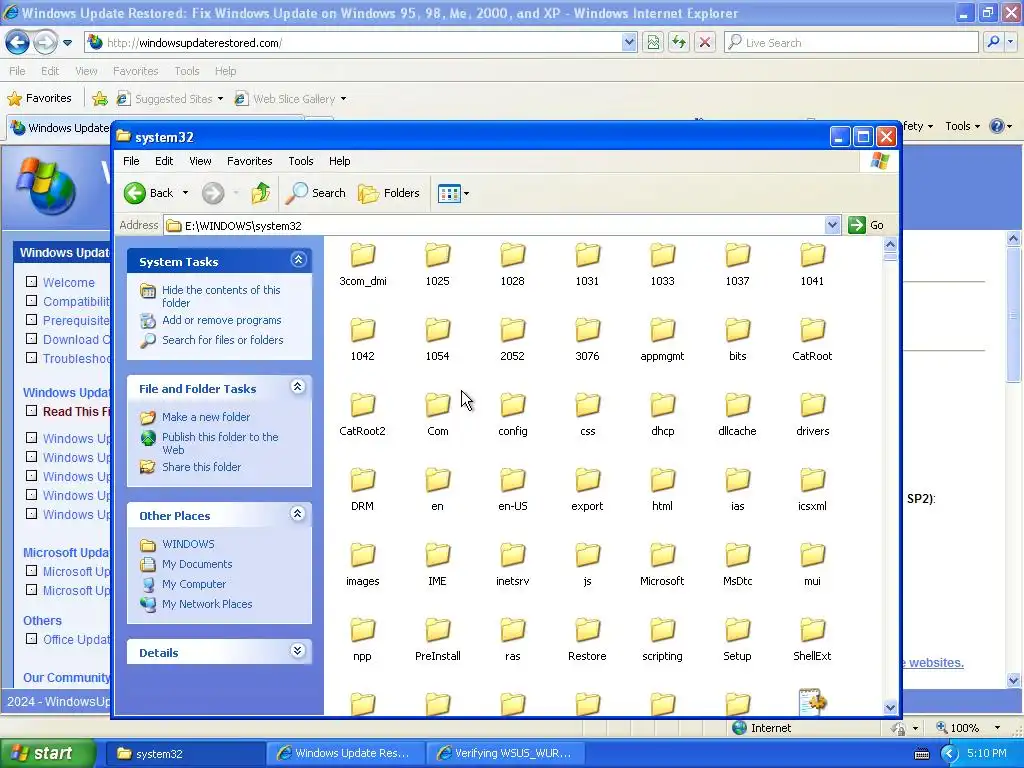This screenshot has height=768, width=1024.
Task: Click the IE Stop red X icon
Action: click(705, 42)
